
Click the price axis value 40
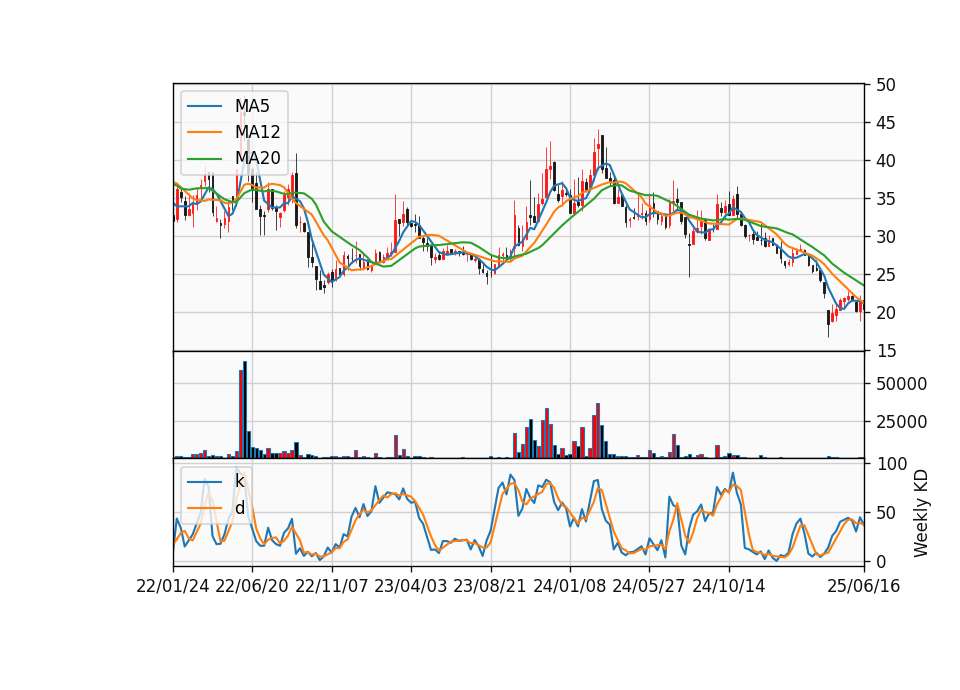(x=886, y=161)
